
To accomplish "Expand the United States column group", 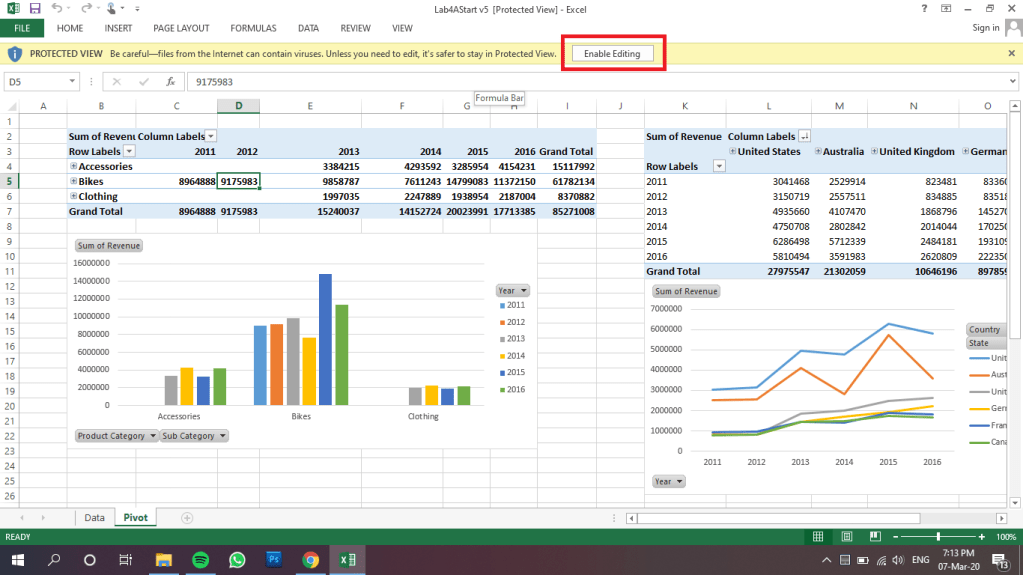I will tap(733, 151).
